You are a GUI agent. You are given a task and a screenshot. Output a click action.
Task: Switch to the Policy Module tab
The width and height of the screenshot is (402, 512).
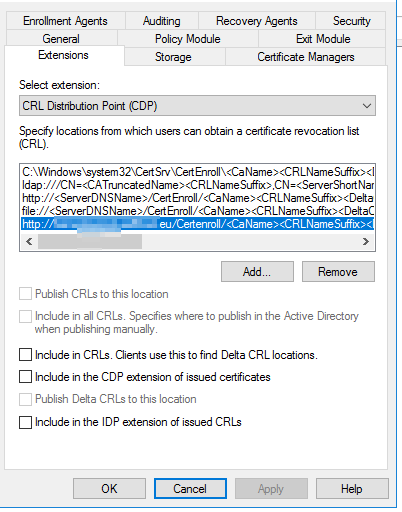click(x=188, y=39)
